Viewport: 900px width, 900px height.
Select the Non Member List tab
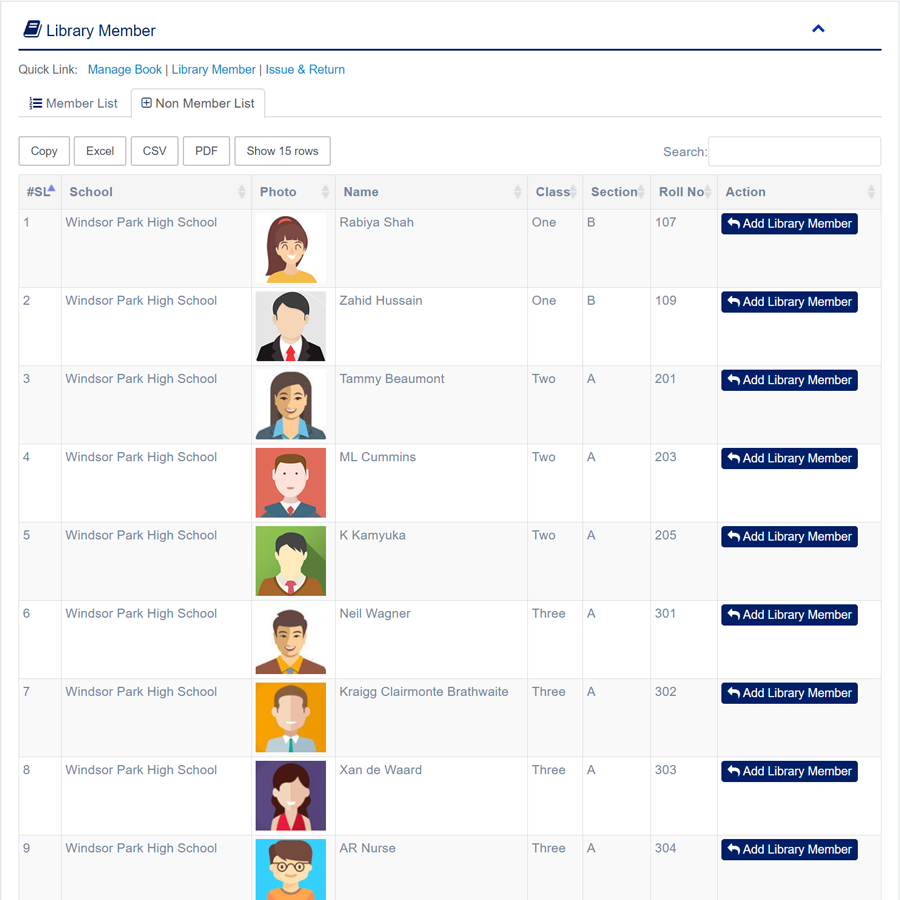pyautogui.click(x=198, y=103)
